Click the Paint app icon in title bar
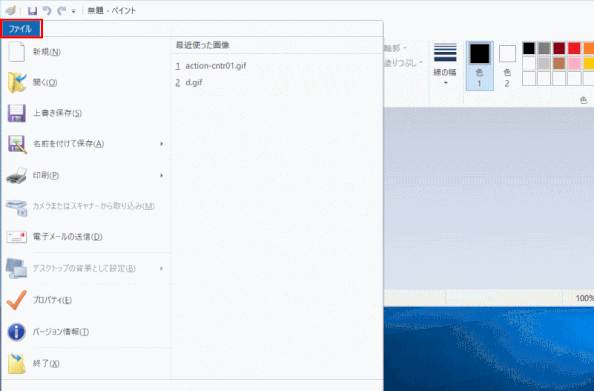Image resolution: width=594 pixels, height=391 pixels. [11, 10]
